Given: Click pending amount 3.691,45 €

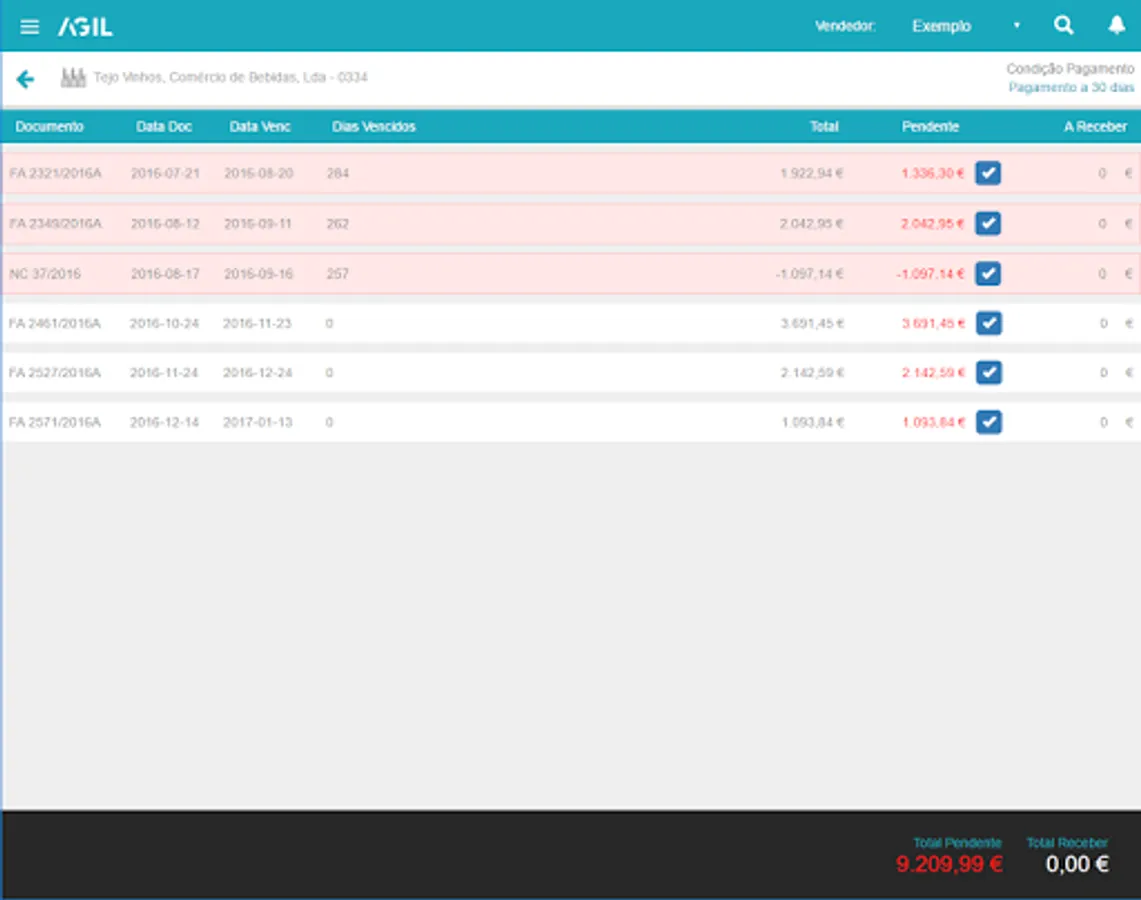Looking at the screenshot, I should 934,323.
